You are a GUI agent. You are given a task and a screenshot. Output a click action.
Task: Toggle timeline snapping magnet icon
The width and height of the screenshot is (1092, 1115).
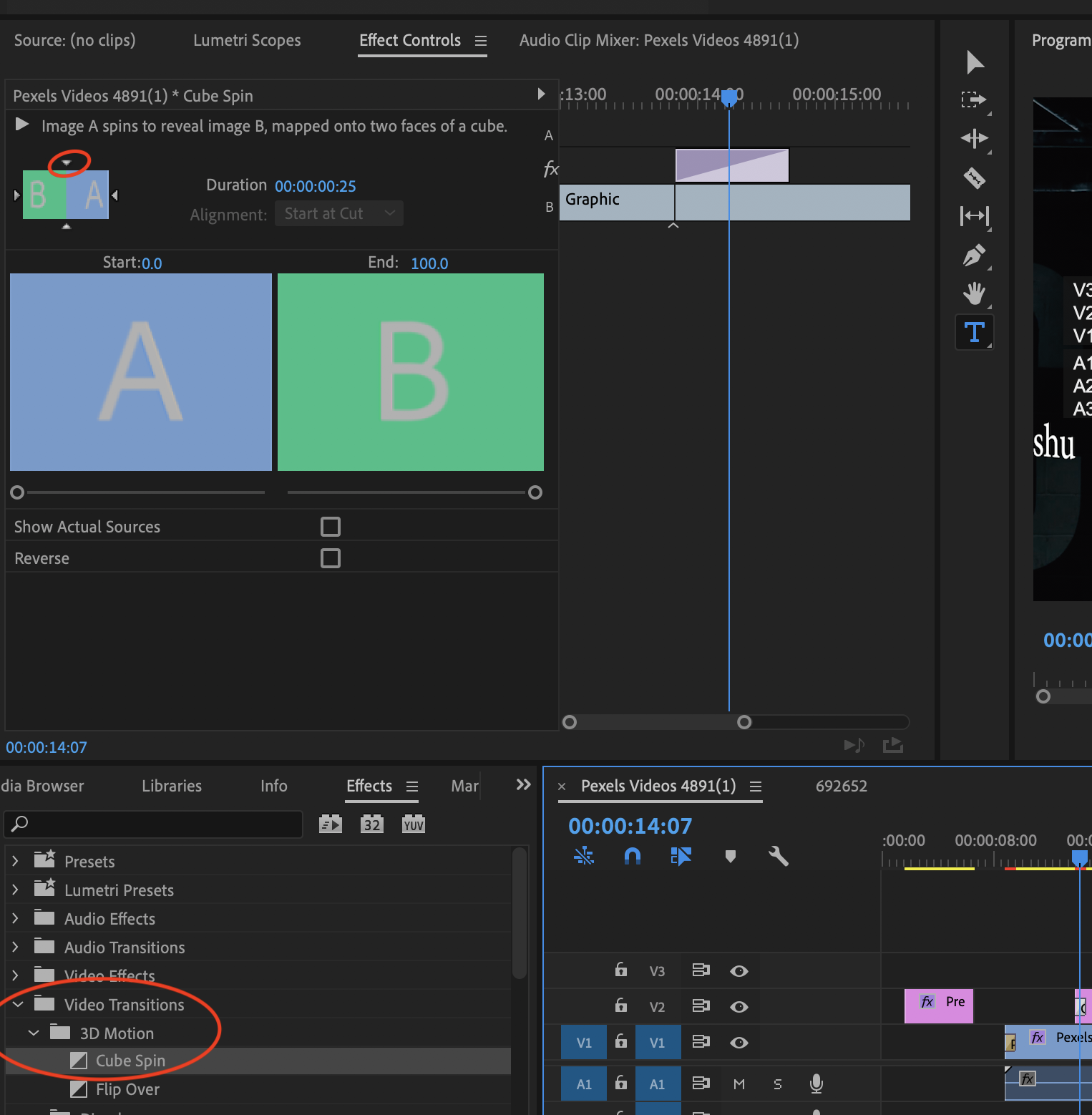(632, 856)
